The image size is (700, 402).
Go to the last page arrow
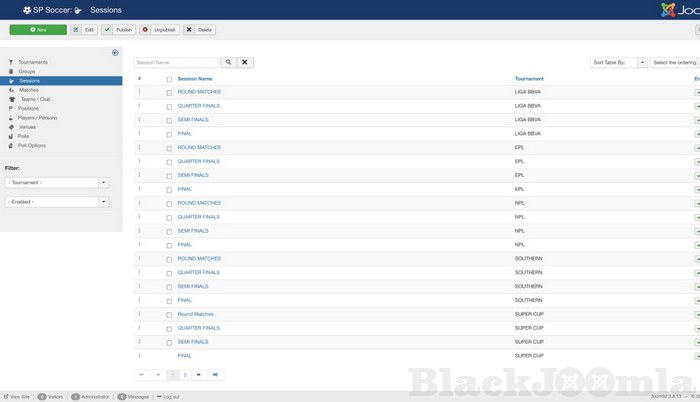[214, 374]
